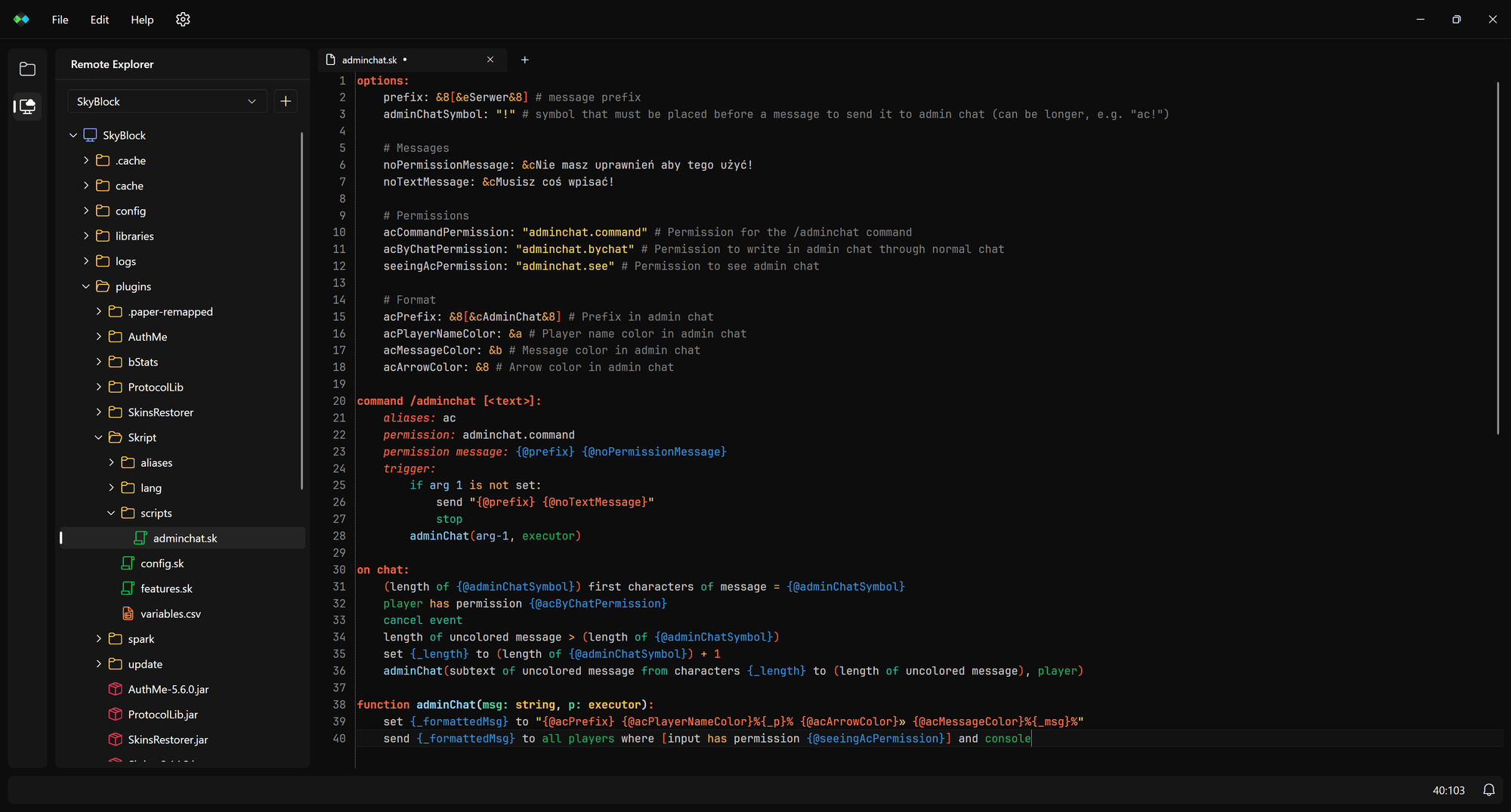Click the notifications bell icon
The width and height of the screenshot is (1511, 812).
pyautogui.click(x=1488, y=790)
